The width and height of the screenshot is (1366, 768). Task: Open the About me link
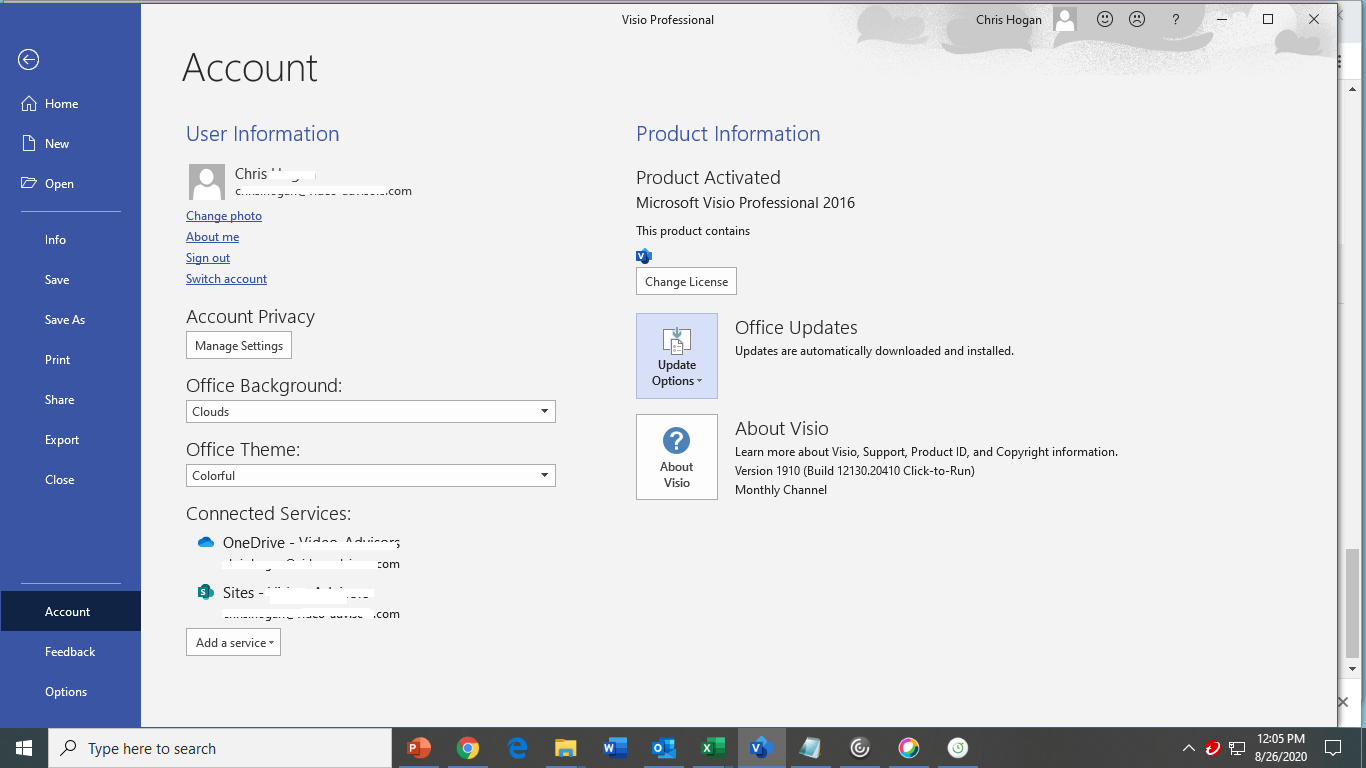[212, 237]
